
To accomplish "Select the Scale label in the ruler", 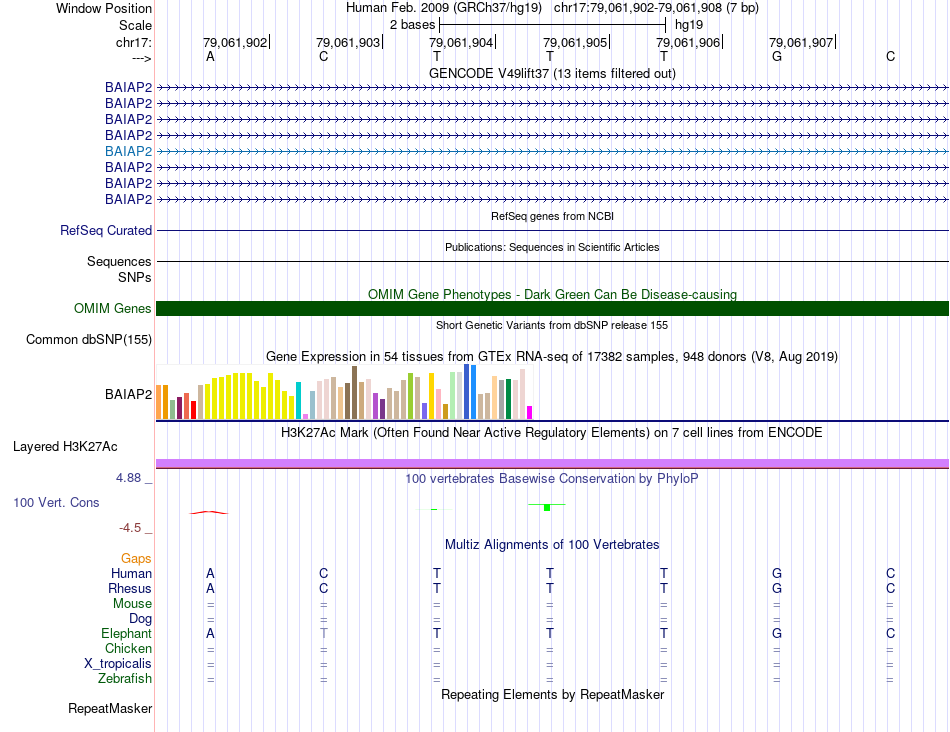I will pos(135,25).
